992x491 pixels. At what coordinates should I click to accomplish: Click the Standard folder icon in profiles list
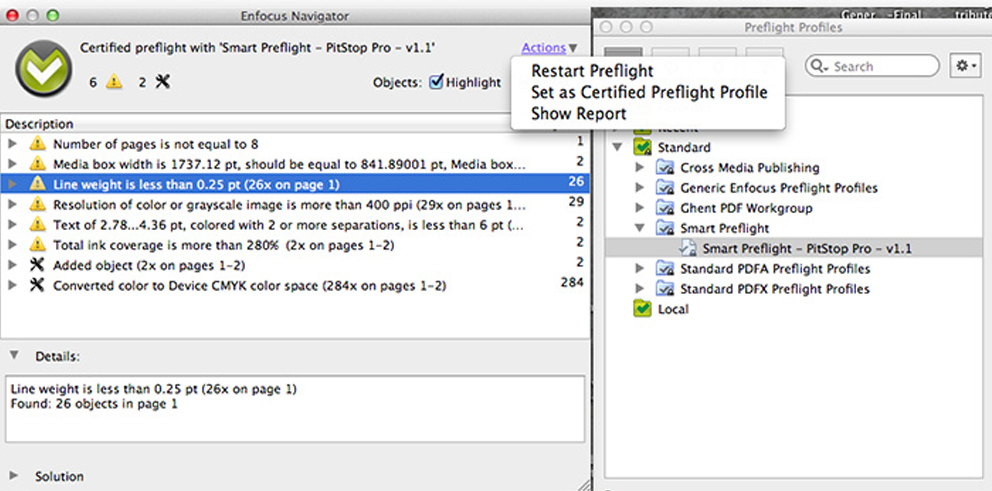tap(643, 148)
